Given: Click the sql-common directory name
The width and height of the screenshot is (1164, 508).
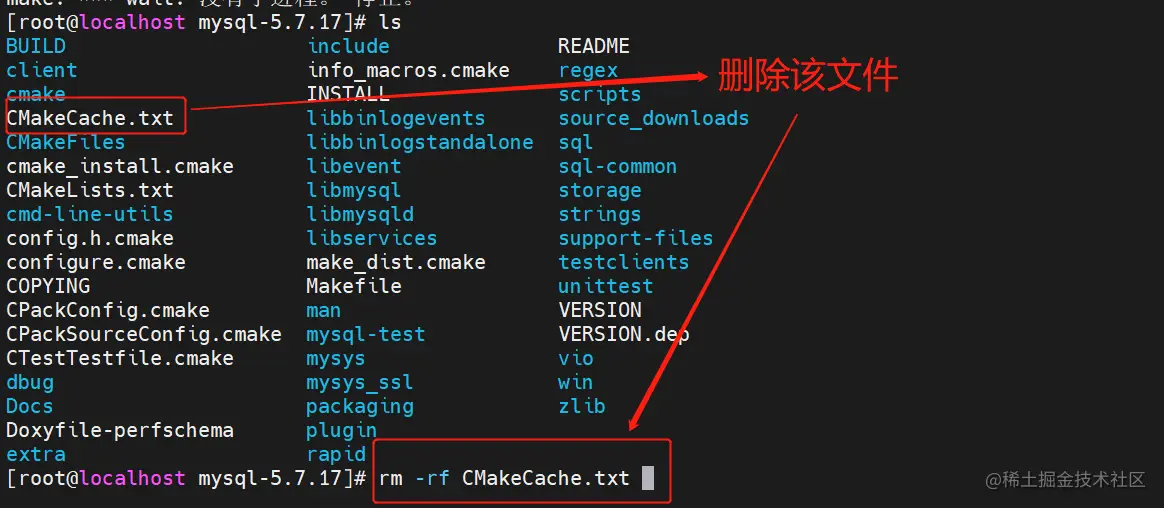Looking at the screenshot, I should (617, 166).
